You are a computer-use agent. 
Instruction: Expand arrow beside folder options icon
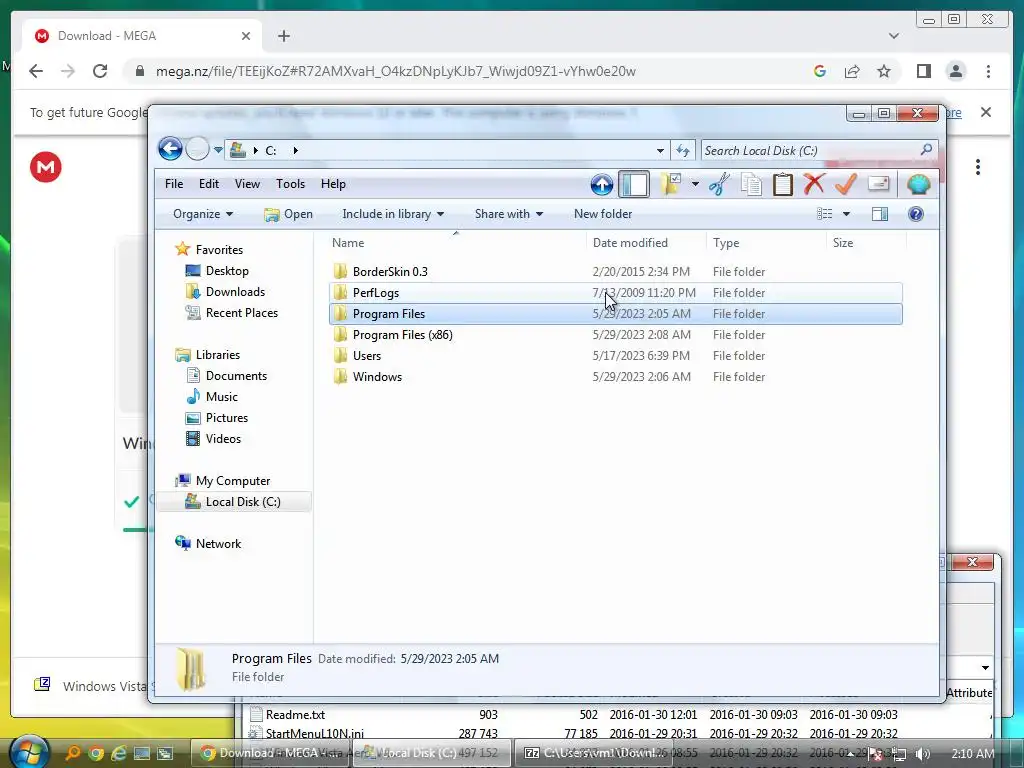695,184
